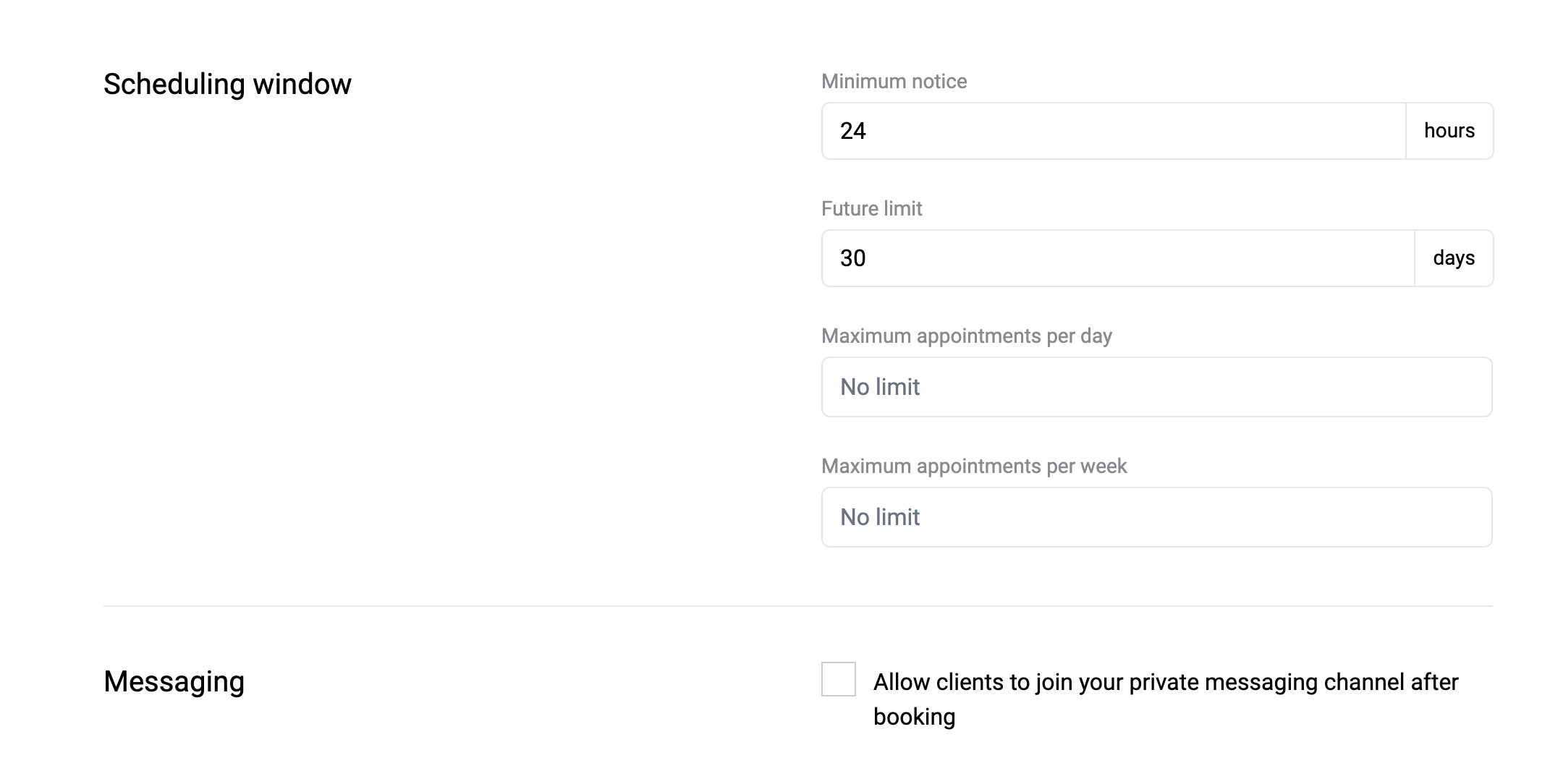Click the number 30 in Future limit

(x=852, y=258)
